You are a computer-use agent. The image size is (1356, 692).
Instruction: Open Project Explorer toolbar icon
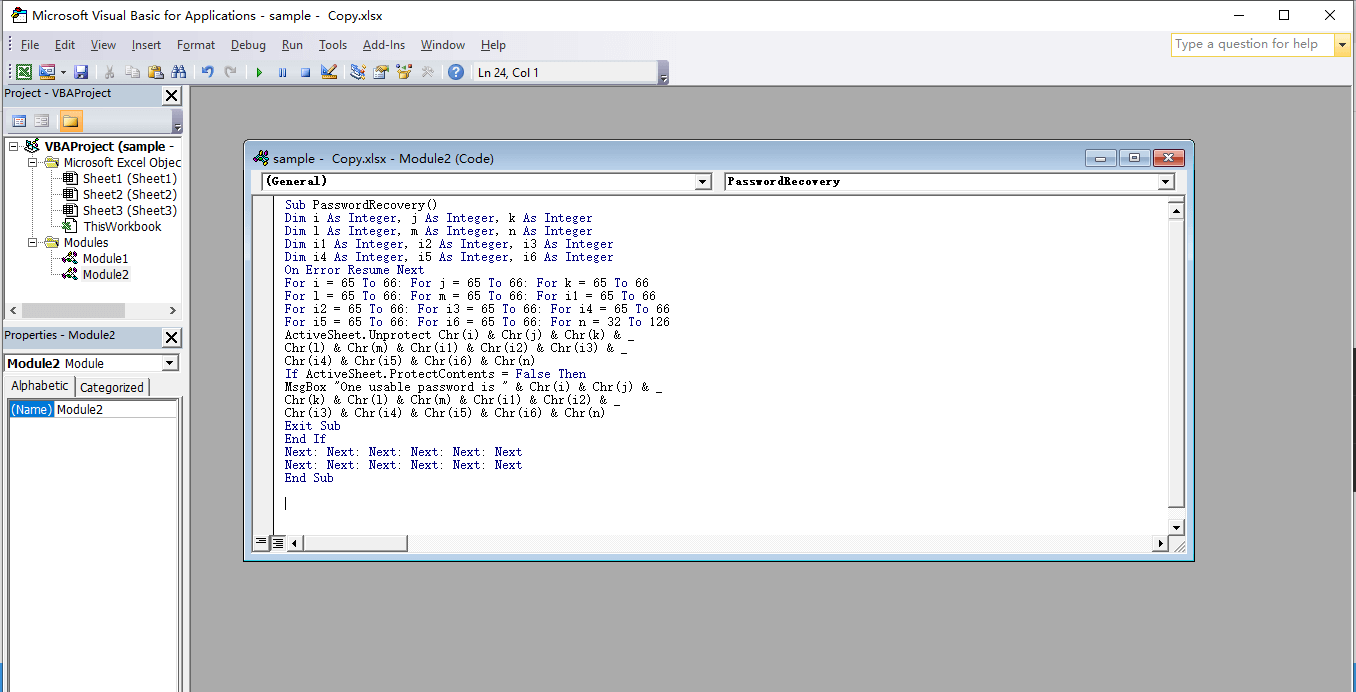(x=358, y=72)
